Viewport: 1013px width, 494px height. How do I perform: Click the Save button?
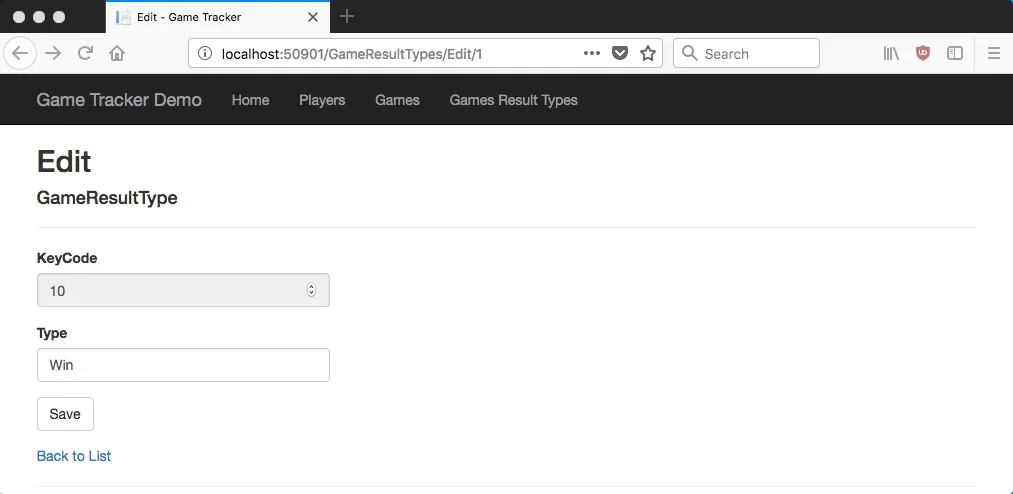[65, 414]
